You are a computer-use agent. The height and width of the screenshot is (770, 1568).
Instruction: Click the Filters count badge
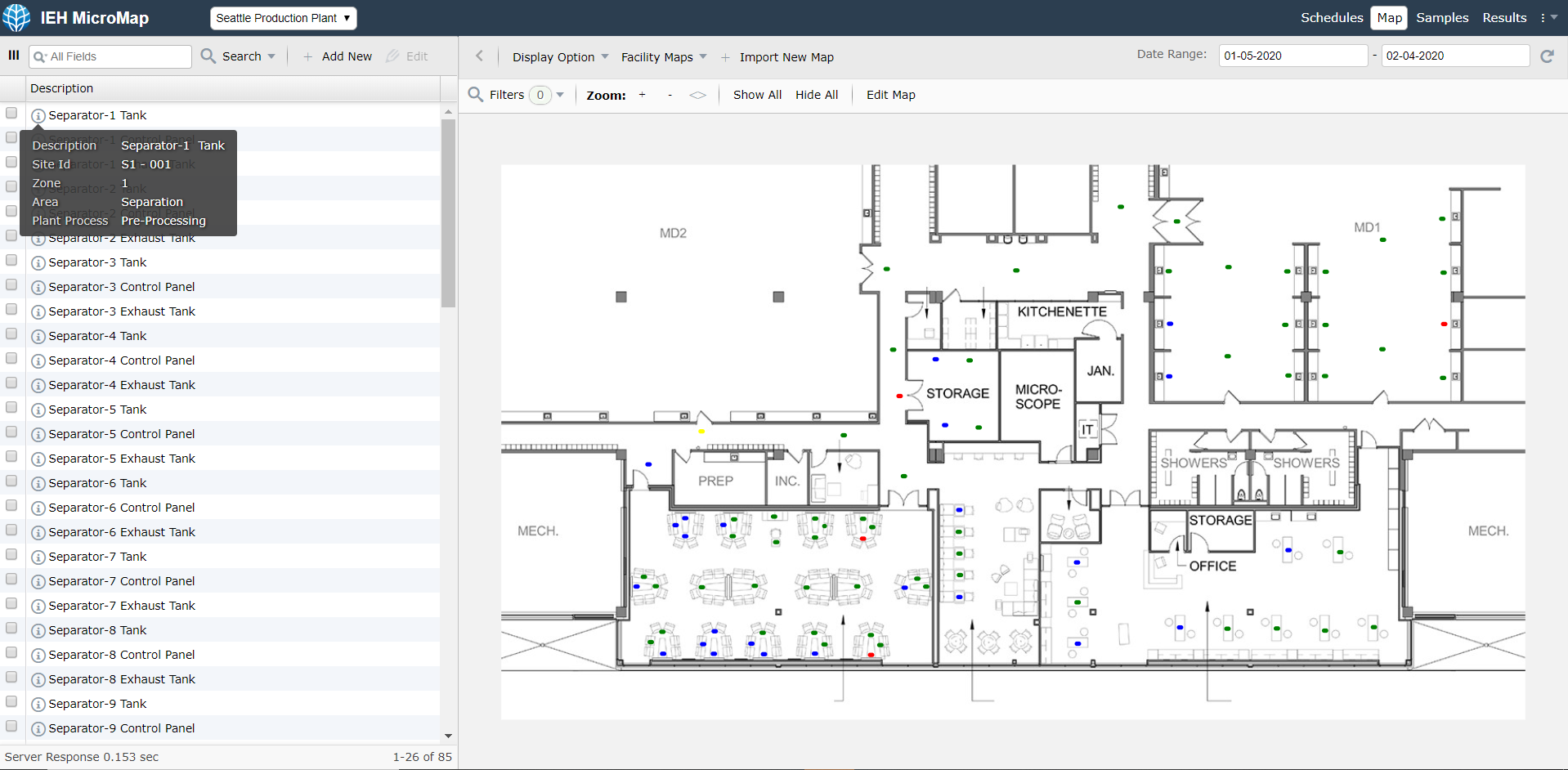tap(540, 95)
